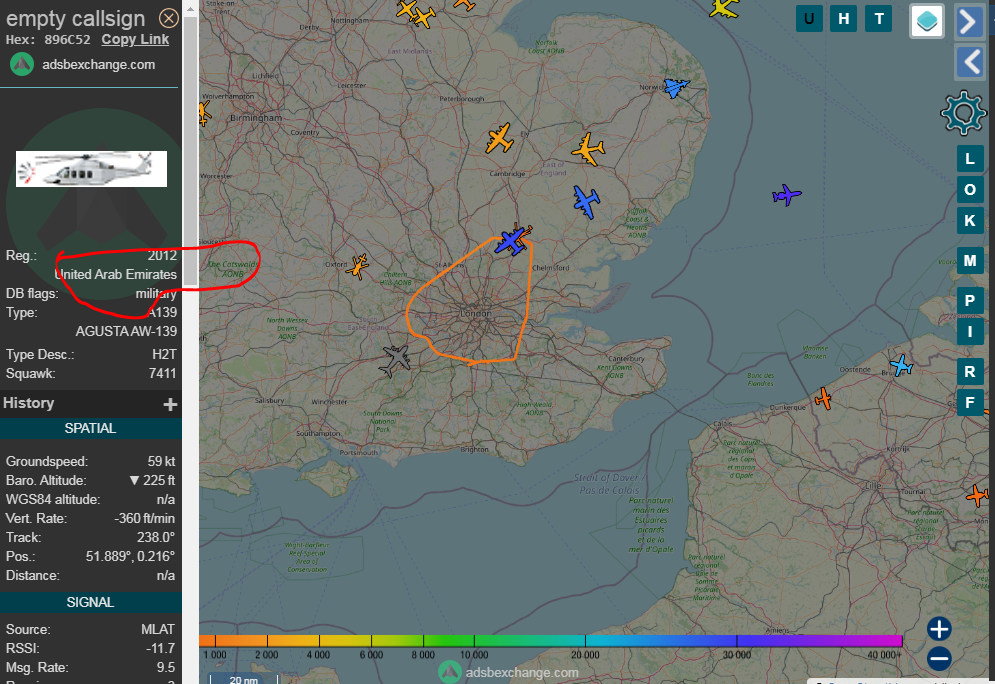Screen dimensions: 995x684
Task: Select the blue plane north of Chelmsford
Action: 586,202
